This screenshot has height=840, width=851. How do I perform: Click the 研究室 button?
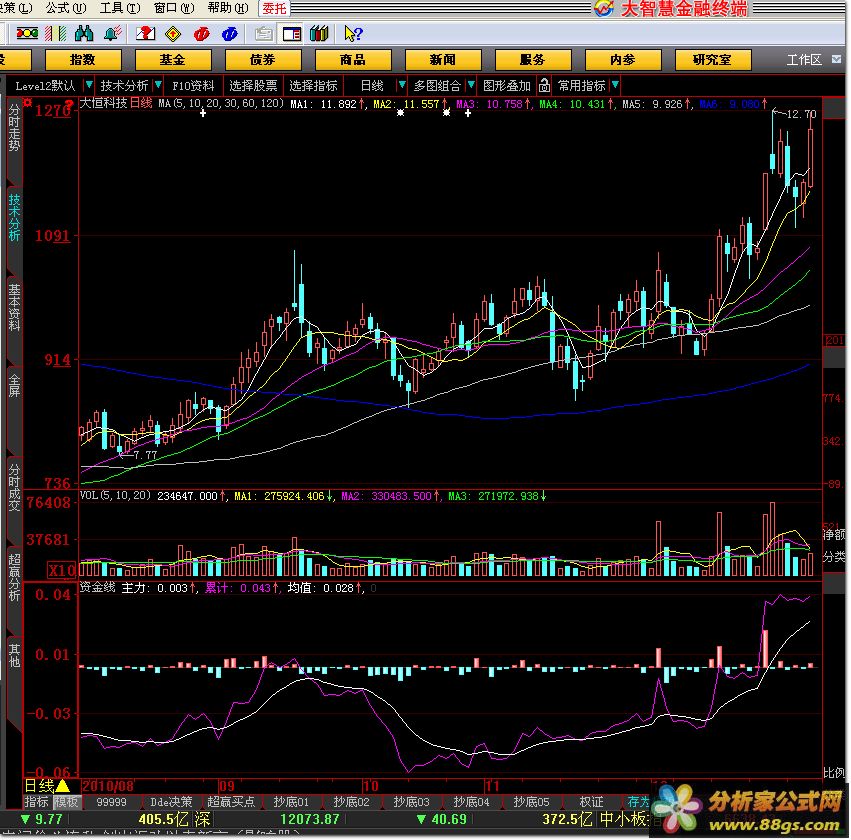pyautogui.click(x=713, y=60)
